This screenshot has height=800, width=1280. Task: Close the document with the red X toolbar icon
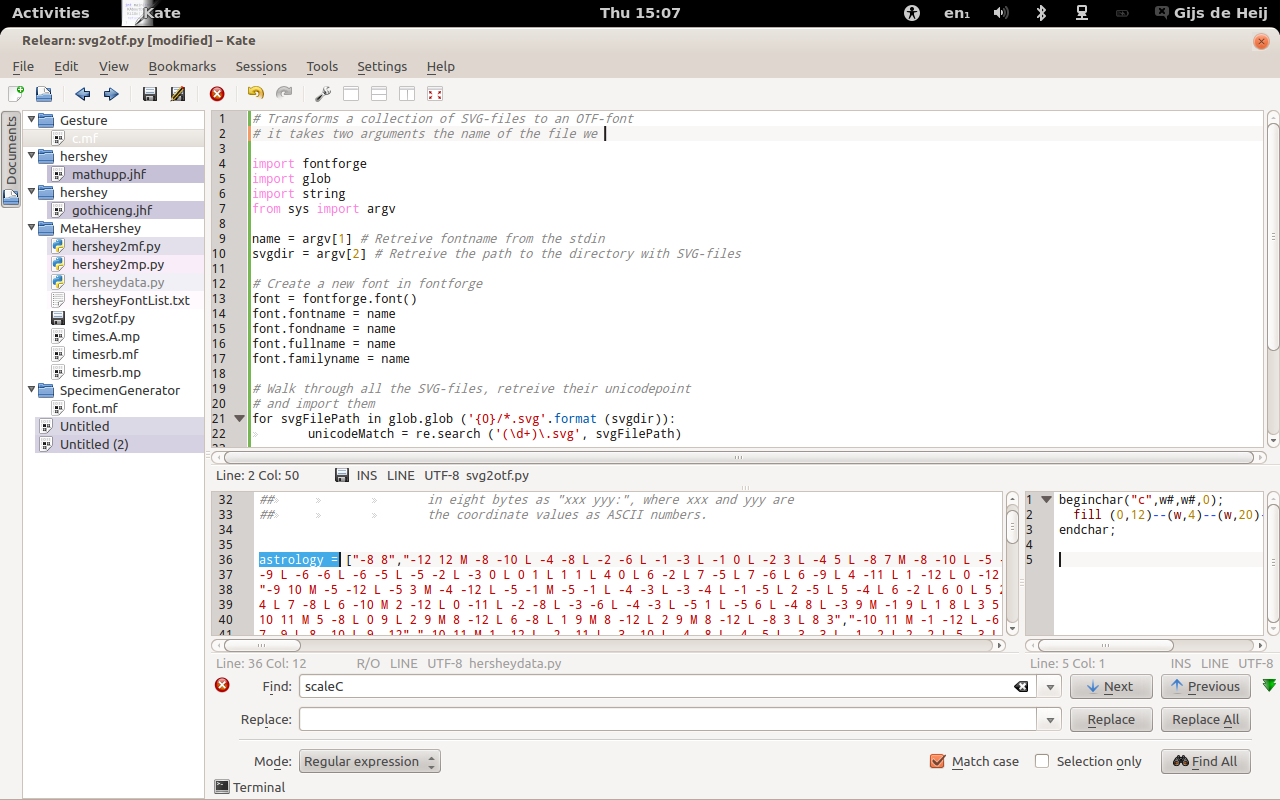click(x=217, y=94)
